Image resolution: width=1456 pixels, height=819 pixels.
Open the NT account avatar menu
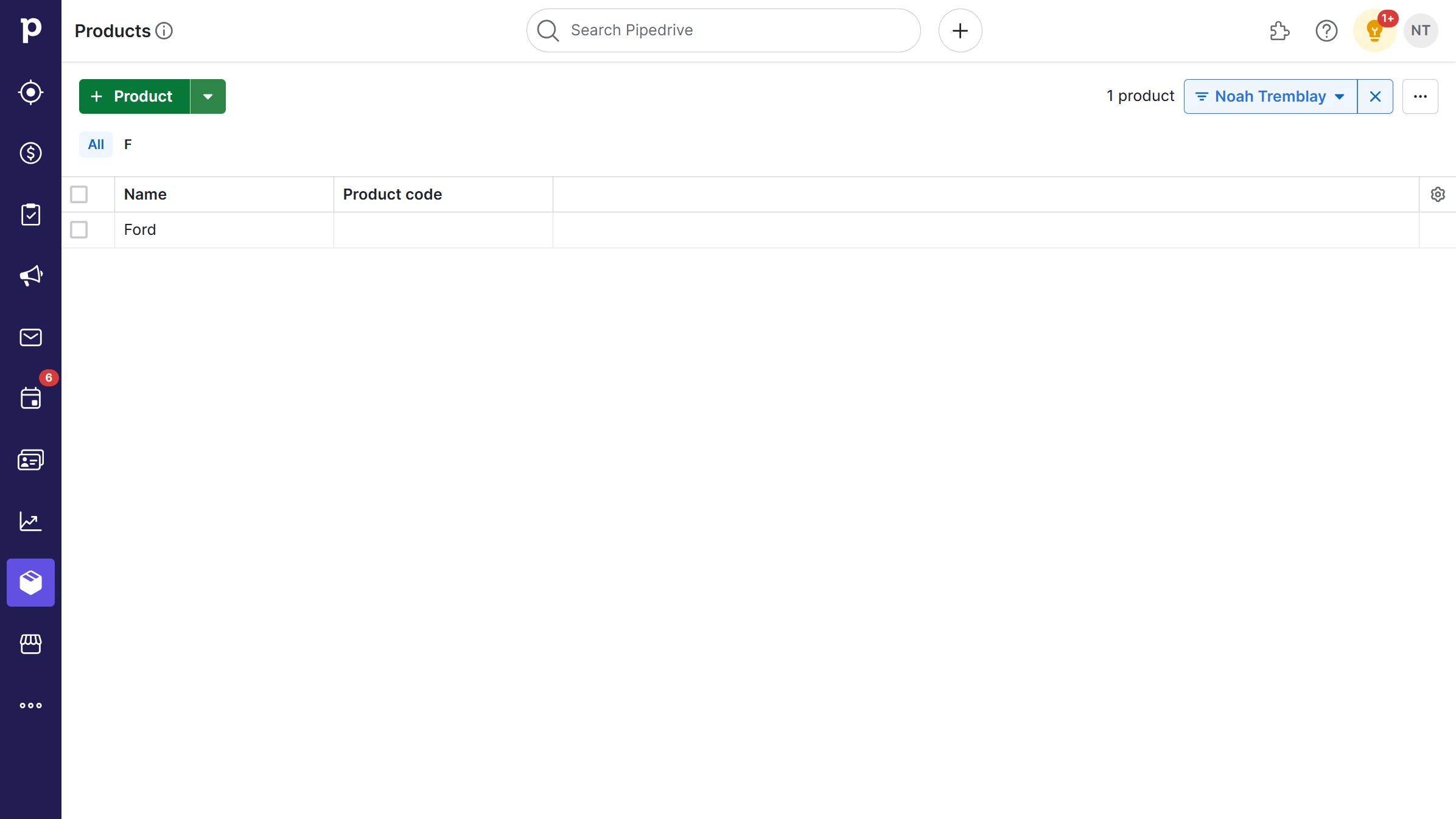tap(1420, 30)
